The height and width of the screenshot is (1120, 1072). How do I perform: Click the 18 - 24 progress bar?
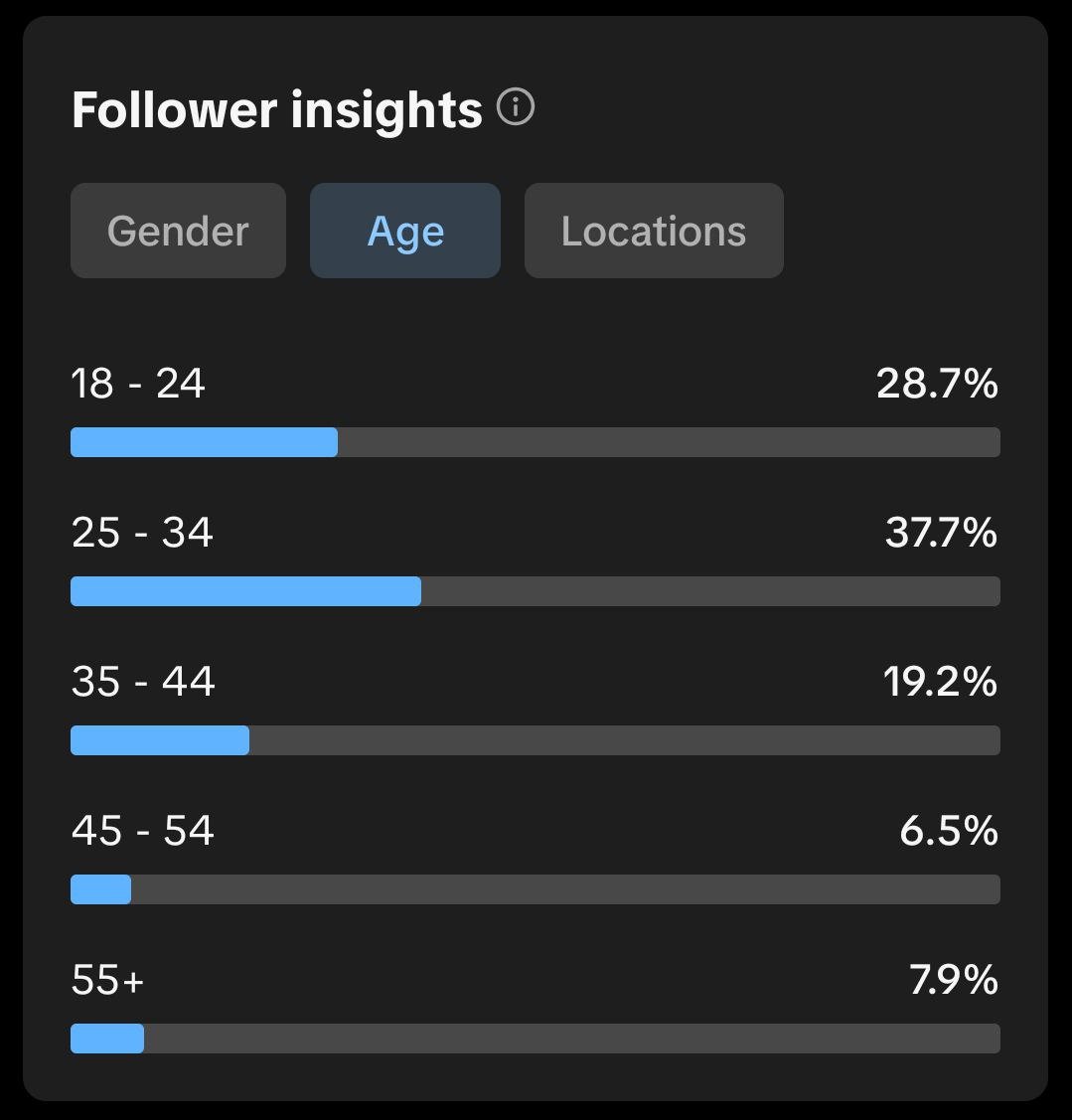(535, 442)
